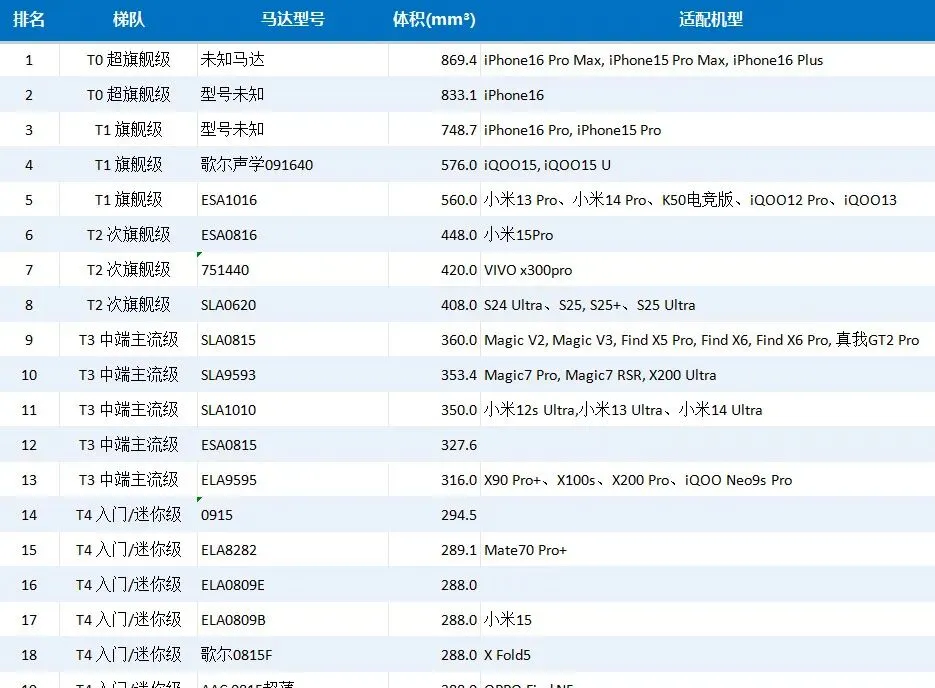
Task: Click T4 入门/迷你级 in row 16
Action: click(x=128, y=585)
